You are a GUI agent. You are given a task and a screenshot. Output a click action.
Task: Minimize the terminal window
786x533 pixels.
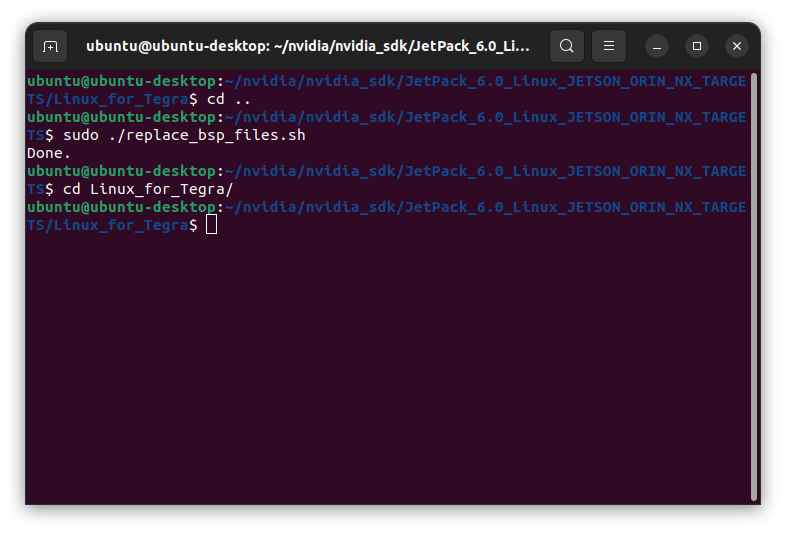657,47
